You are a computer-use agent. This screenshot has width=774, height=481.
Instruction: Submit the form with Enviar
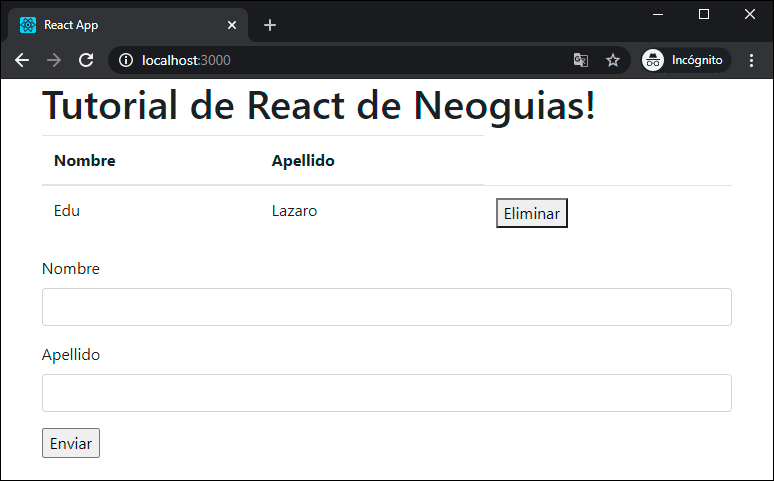71,443
